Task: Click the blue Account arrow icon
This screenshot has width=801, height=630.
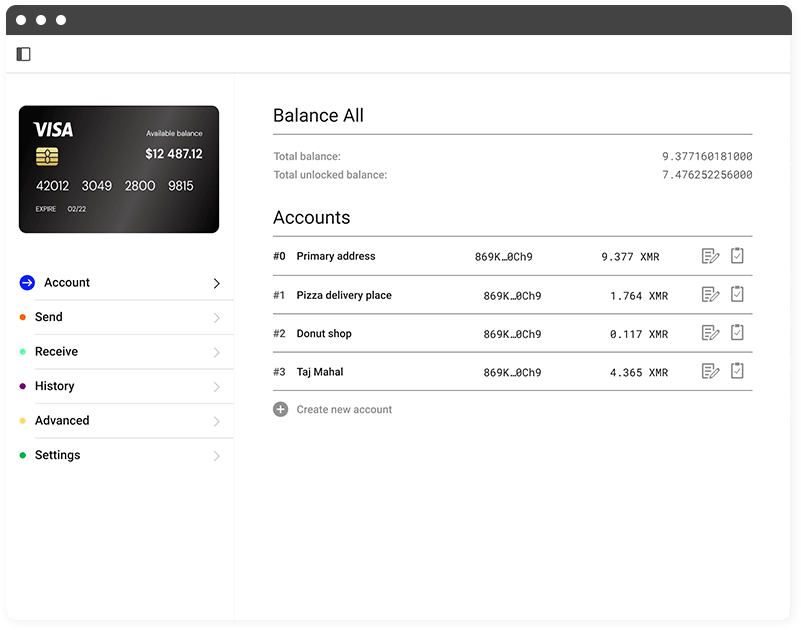Action: coord(27,283)
